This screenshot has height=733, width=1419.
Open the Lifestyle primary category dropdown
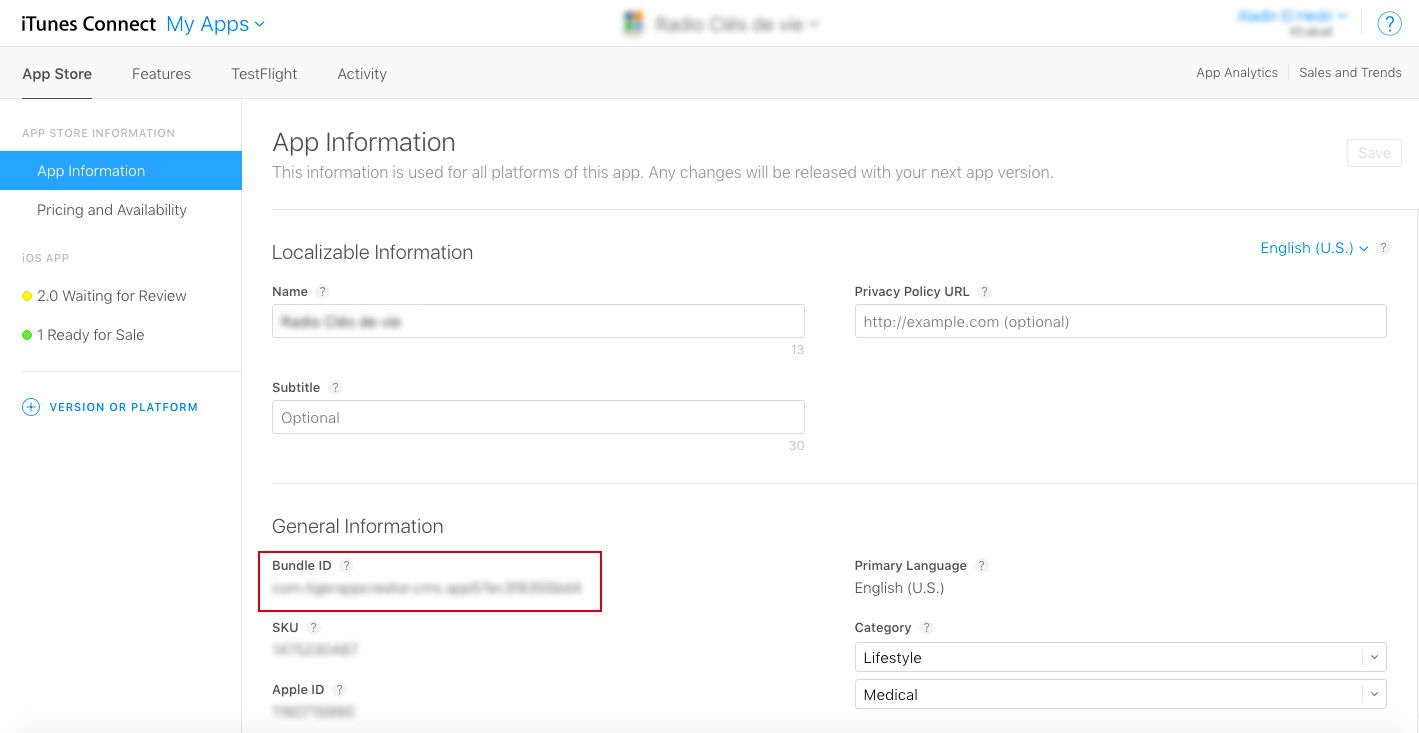[1120, 657]
